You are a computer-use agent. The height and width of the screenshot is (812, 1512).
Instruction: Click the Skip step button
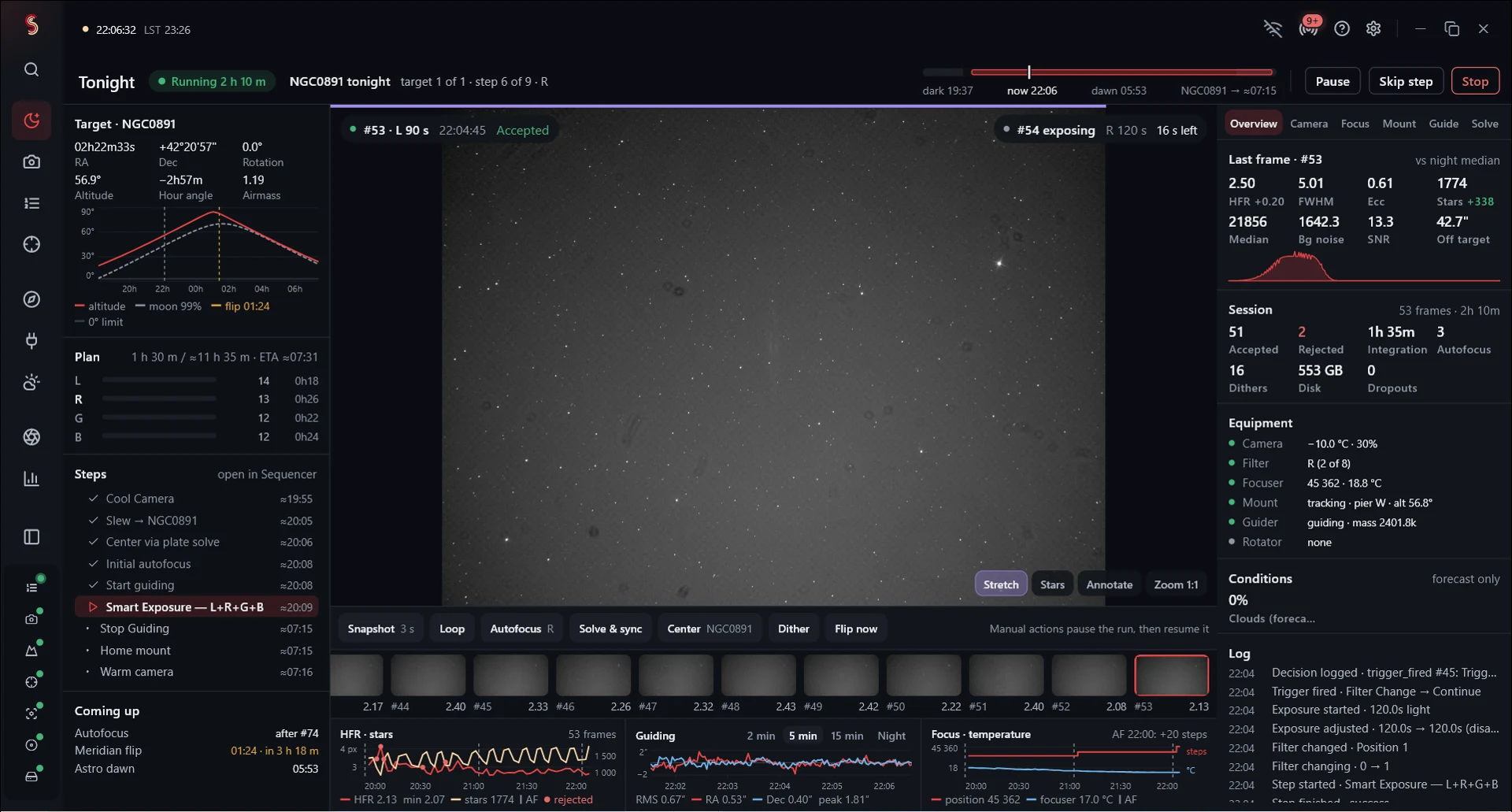1406,81
